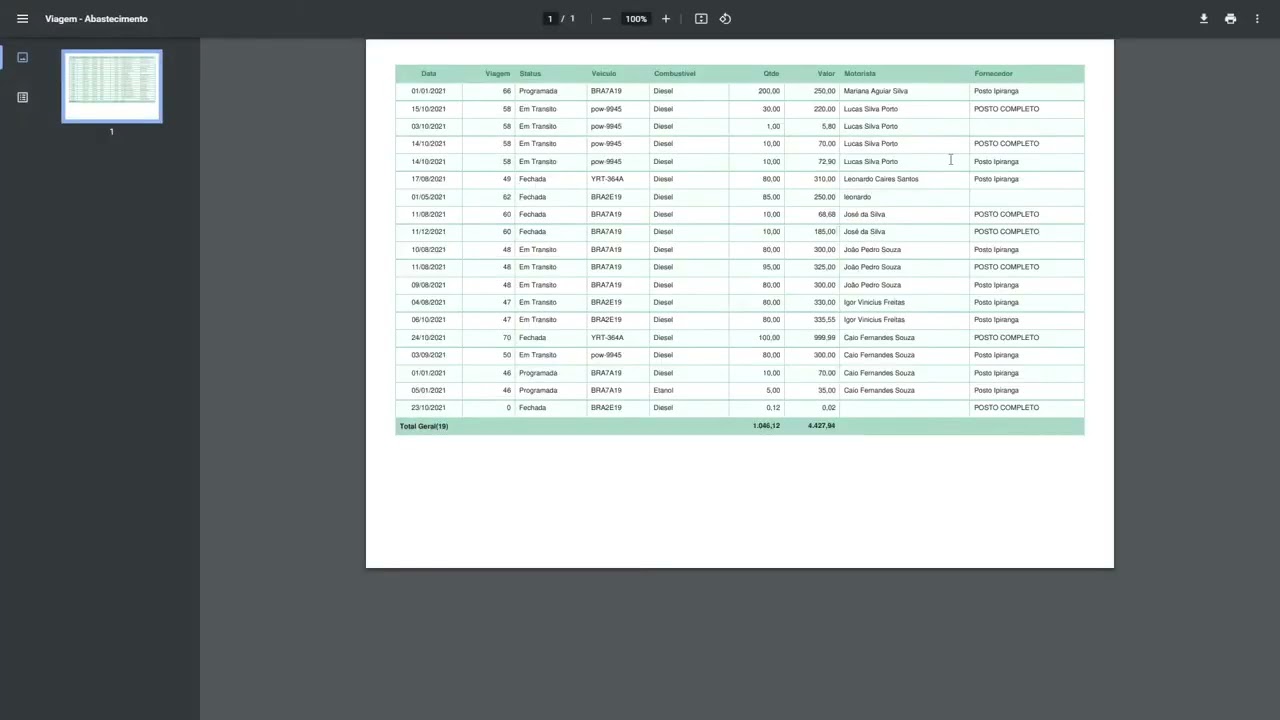Select the date 03/10/2021

[429, 126]
